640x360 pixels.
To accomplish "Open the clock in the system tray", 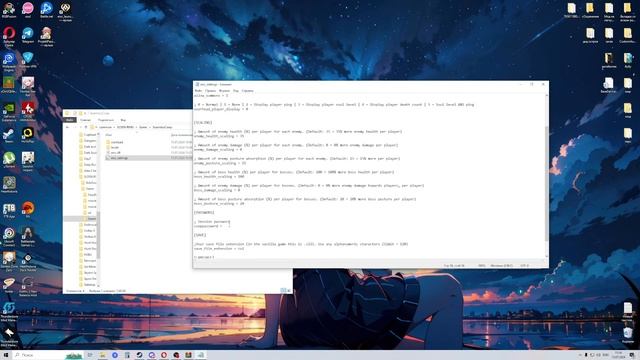I will [x=619, y=355].
